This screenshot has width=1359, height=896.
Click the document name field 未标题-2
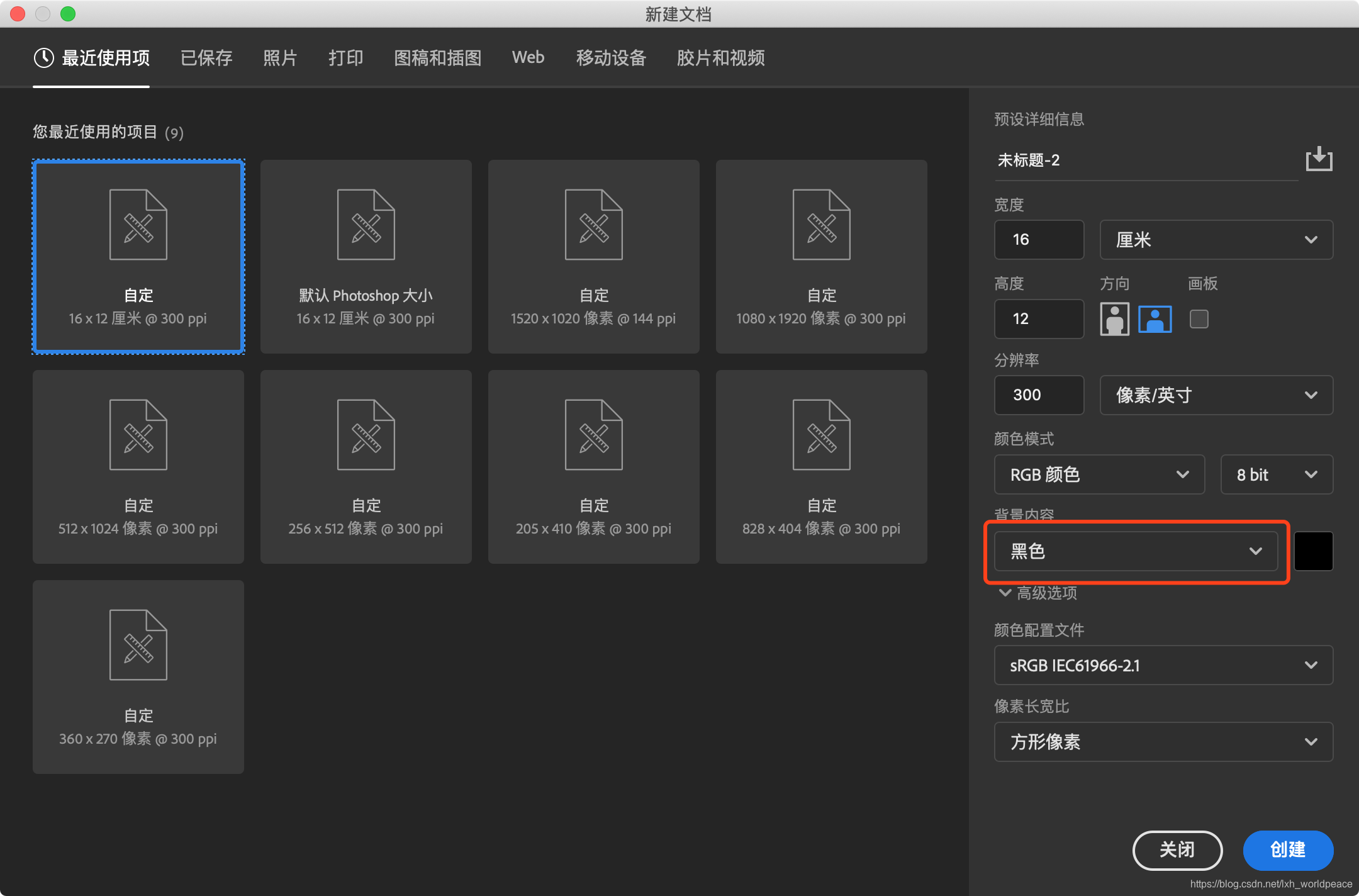point(1146,160)
